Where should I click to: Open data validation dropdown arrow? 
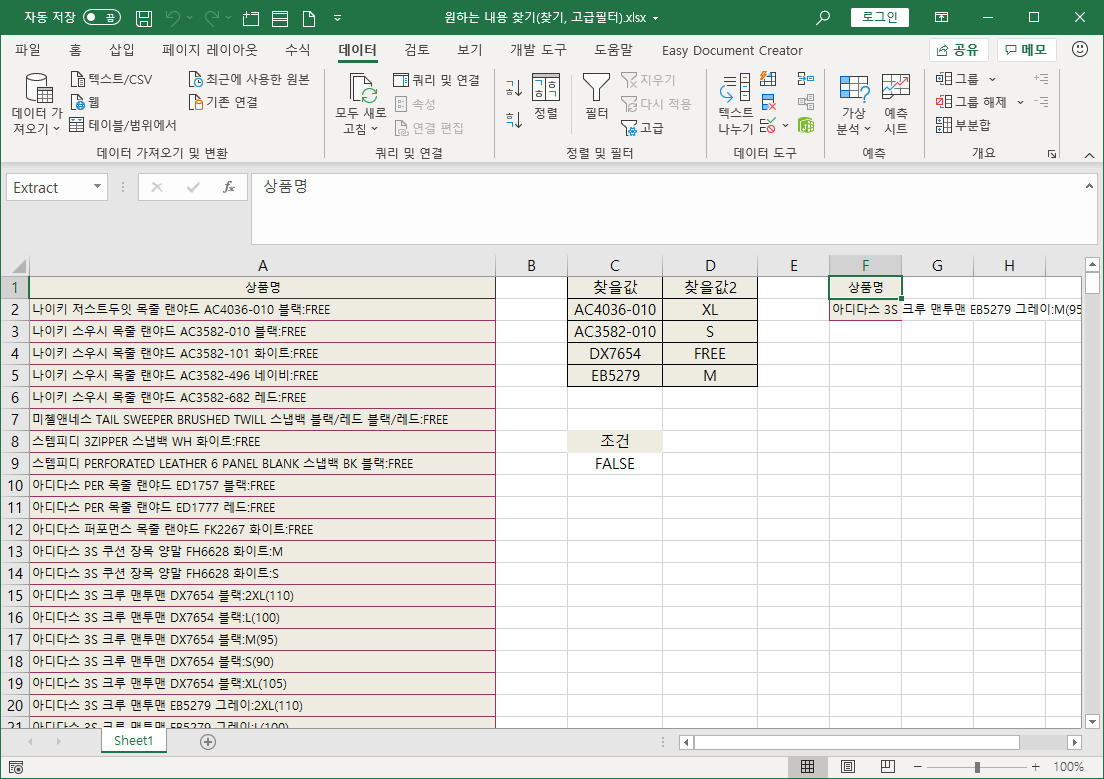click(x=786, y=126)
